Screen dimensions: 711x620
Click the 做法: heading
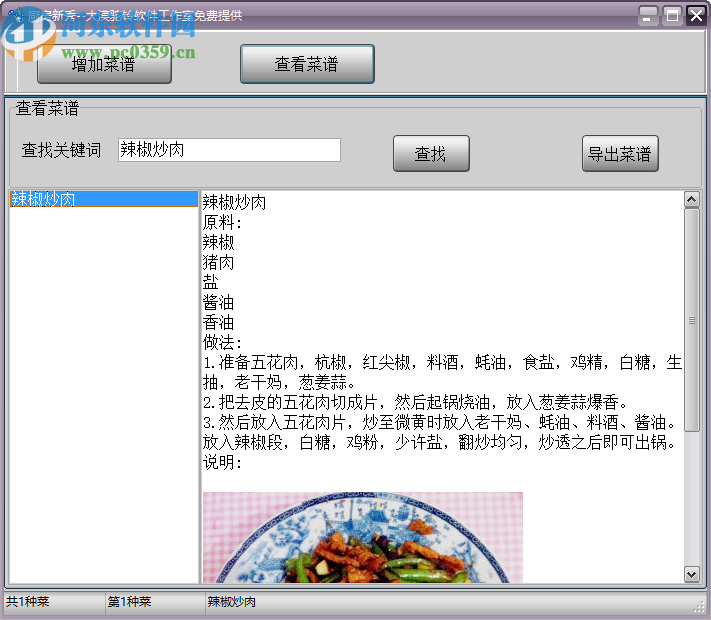click(x=222, y=342)
